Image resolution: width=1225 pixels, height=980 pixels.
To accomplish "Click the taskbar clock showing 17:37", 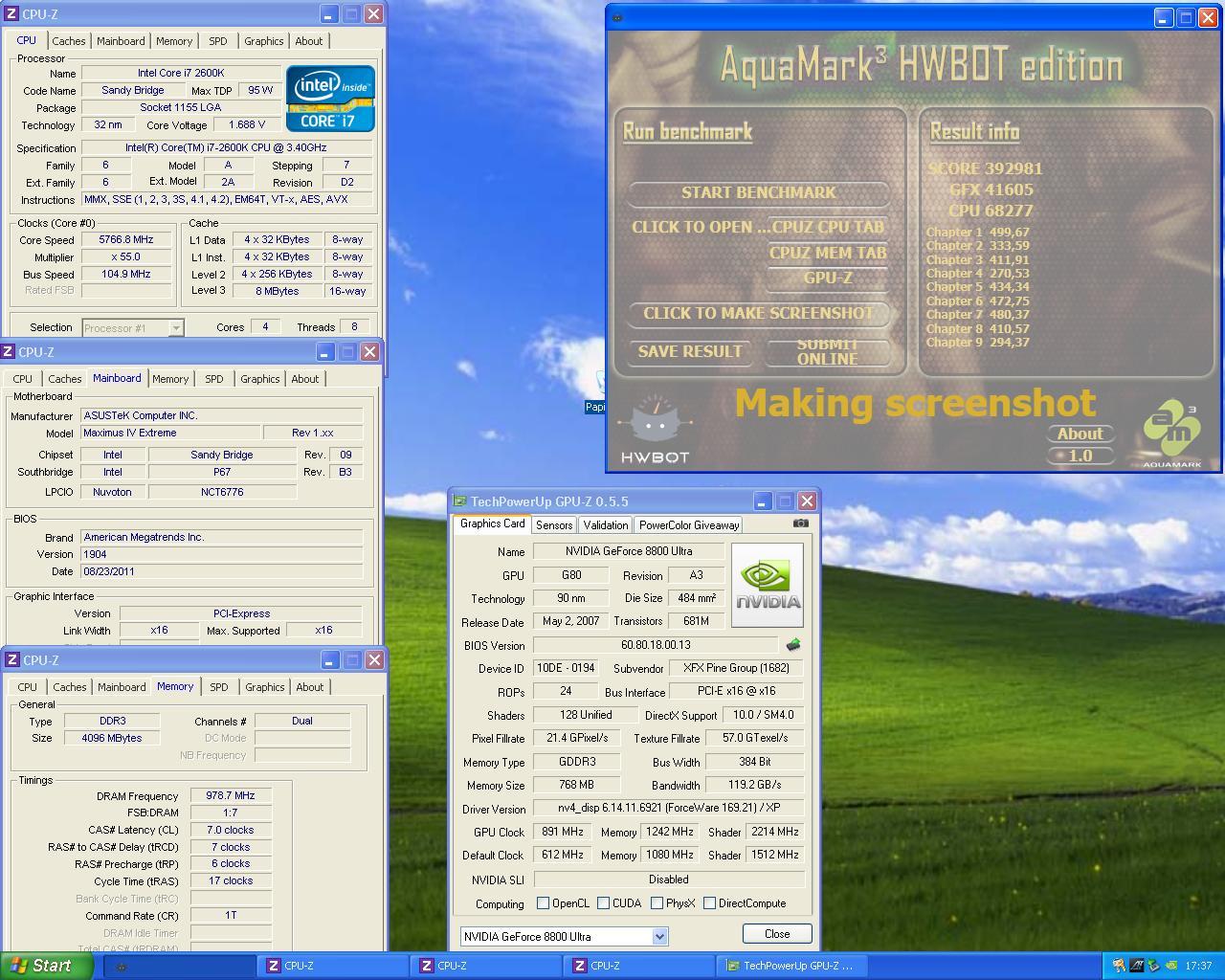I will pyautogui.click(x=1198, y=966).
